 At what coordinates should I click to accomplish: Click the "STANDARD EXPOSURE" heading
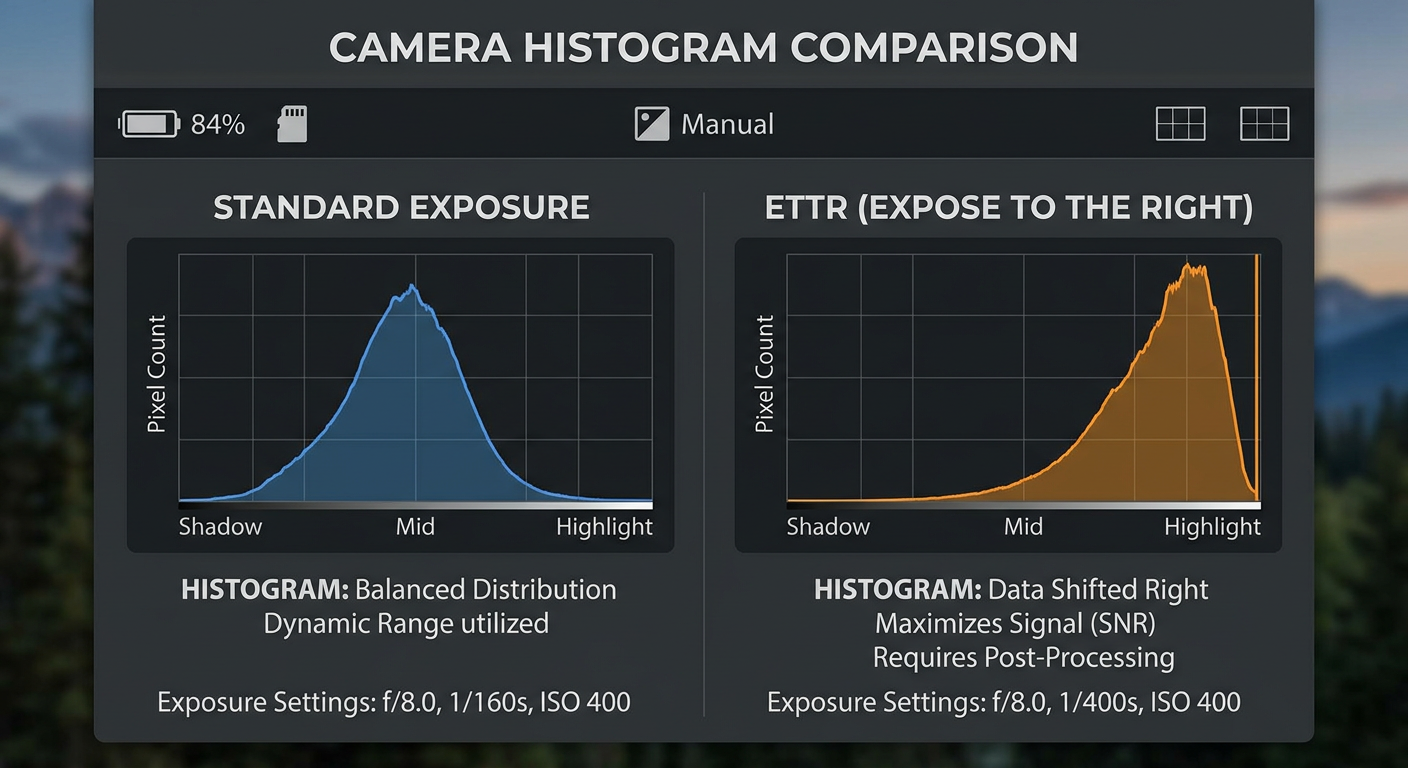pyautogui.click(x=401, y=208)
